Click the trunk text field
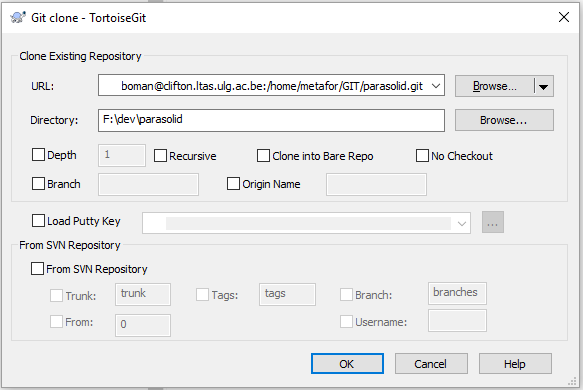Screen dimensions: 583x390 (x=143, y=294)
